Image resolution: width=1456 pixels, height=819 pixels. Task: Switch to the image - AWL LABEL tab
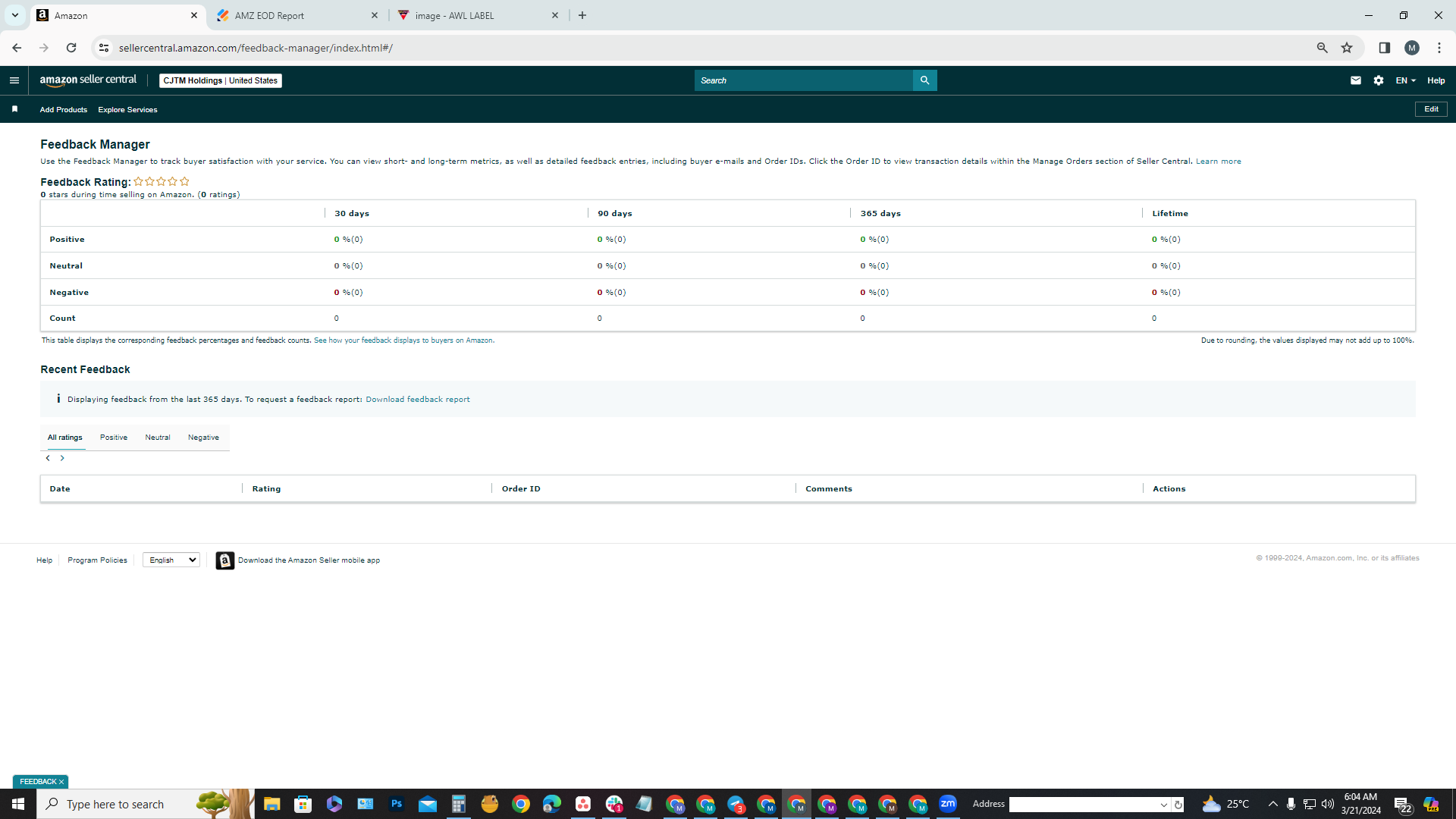point(479,15)
